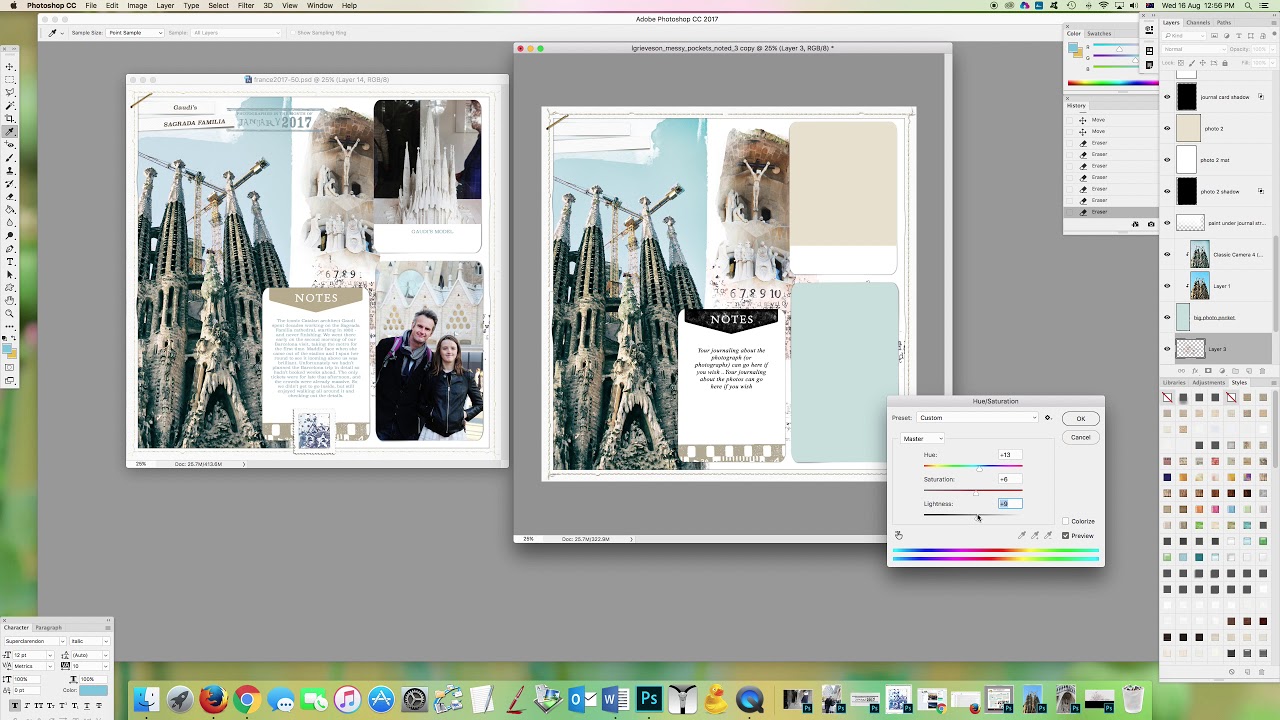This screenshot has width=1280, height=720.
Task: Select the Crop tool
Action: tap(10, 118)
